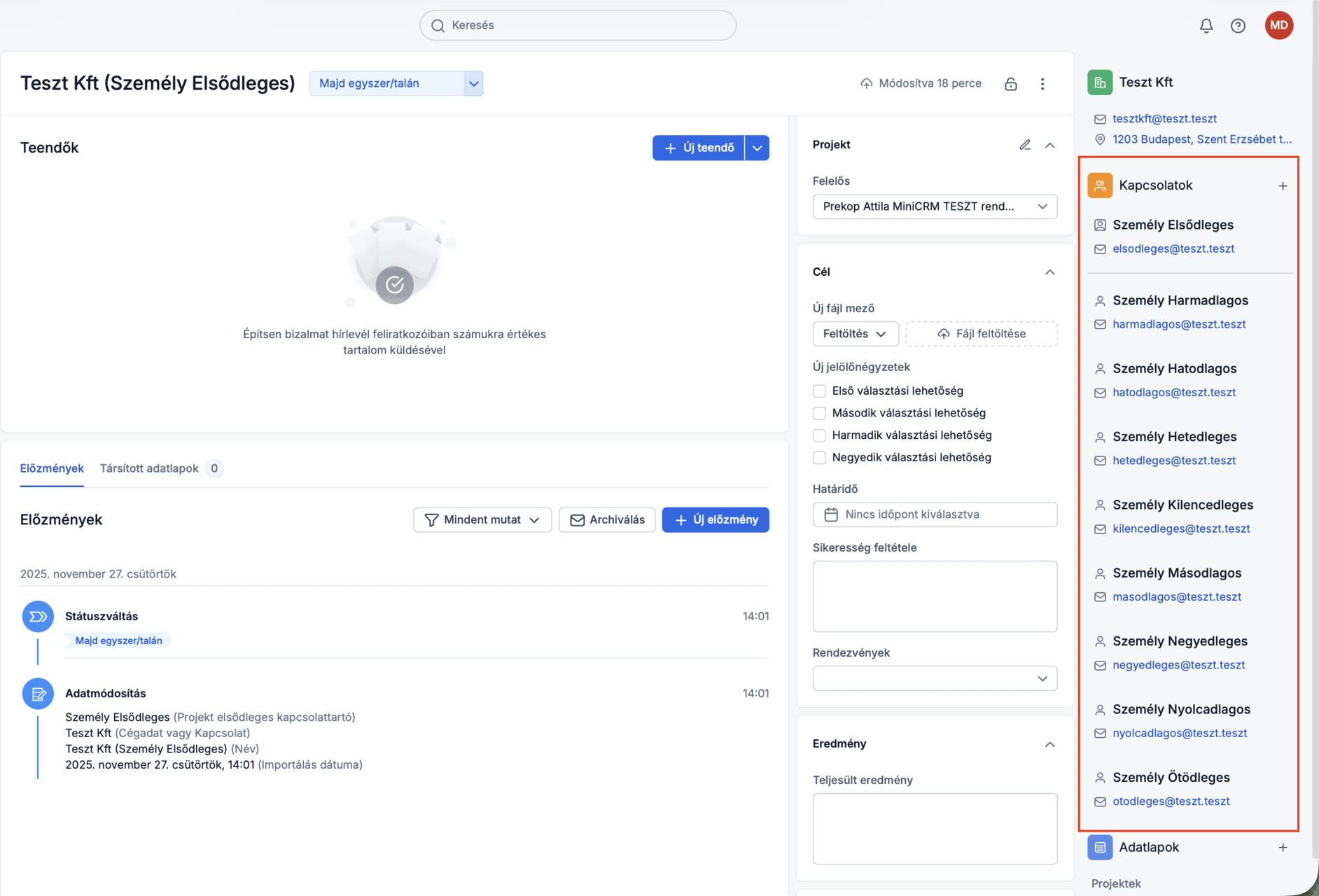Check Első választási lehetőség checkbox

[x=819, y=391]
